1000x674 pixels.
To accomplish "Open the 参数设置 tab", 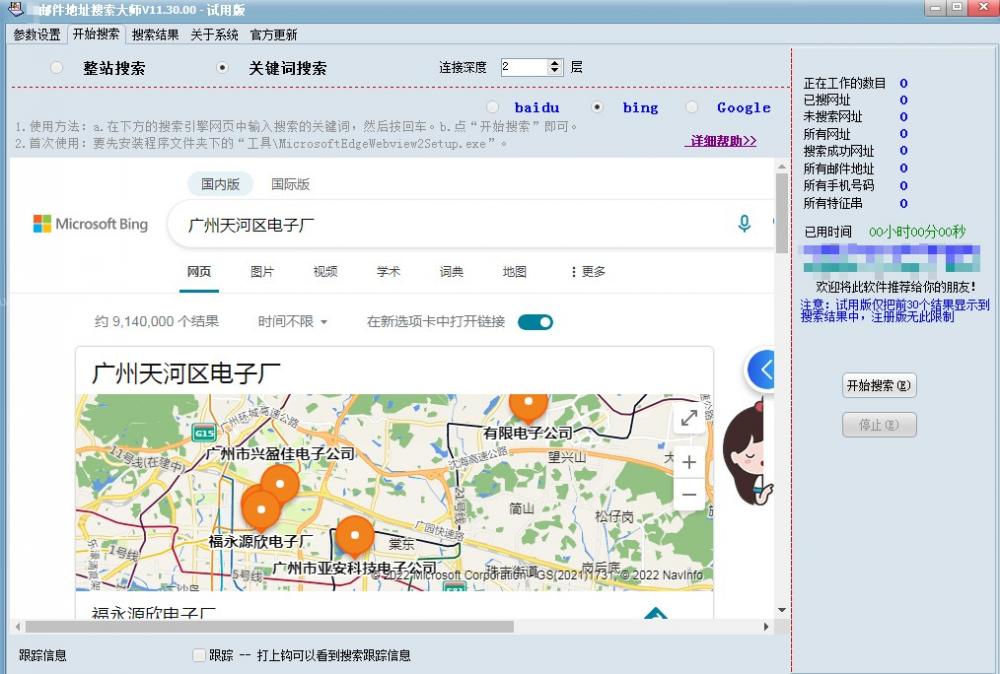I will pos(37,34).
